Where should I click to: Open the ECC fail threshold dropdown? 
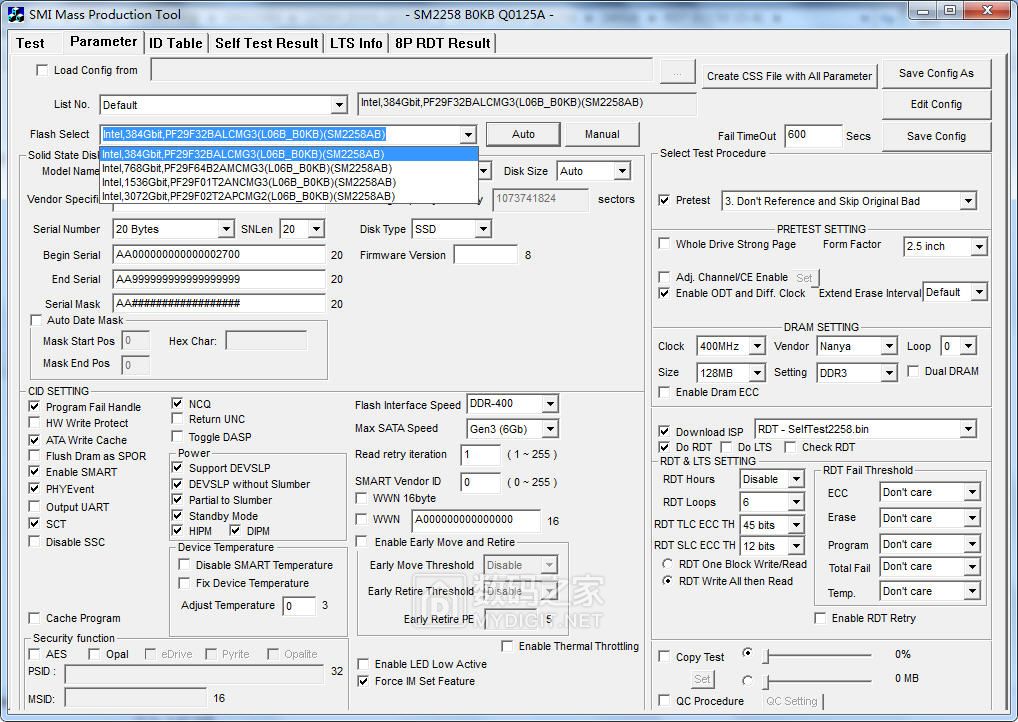tap(972, 492)
